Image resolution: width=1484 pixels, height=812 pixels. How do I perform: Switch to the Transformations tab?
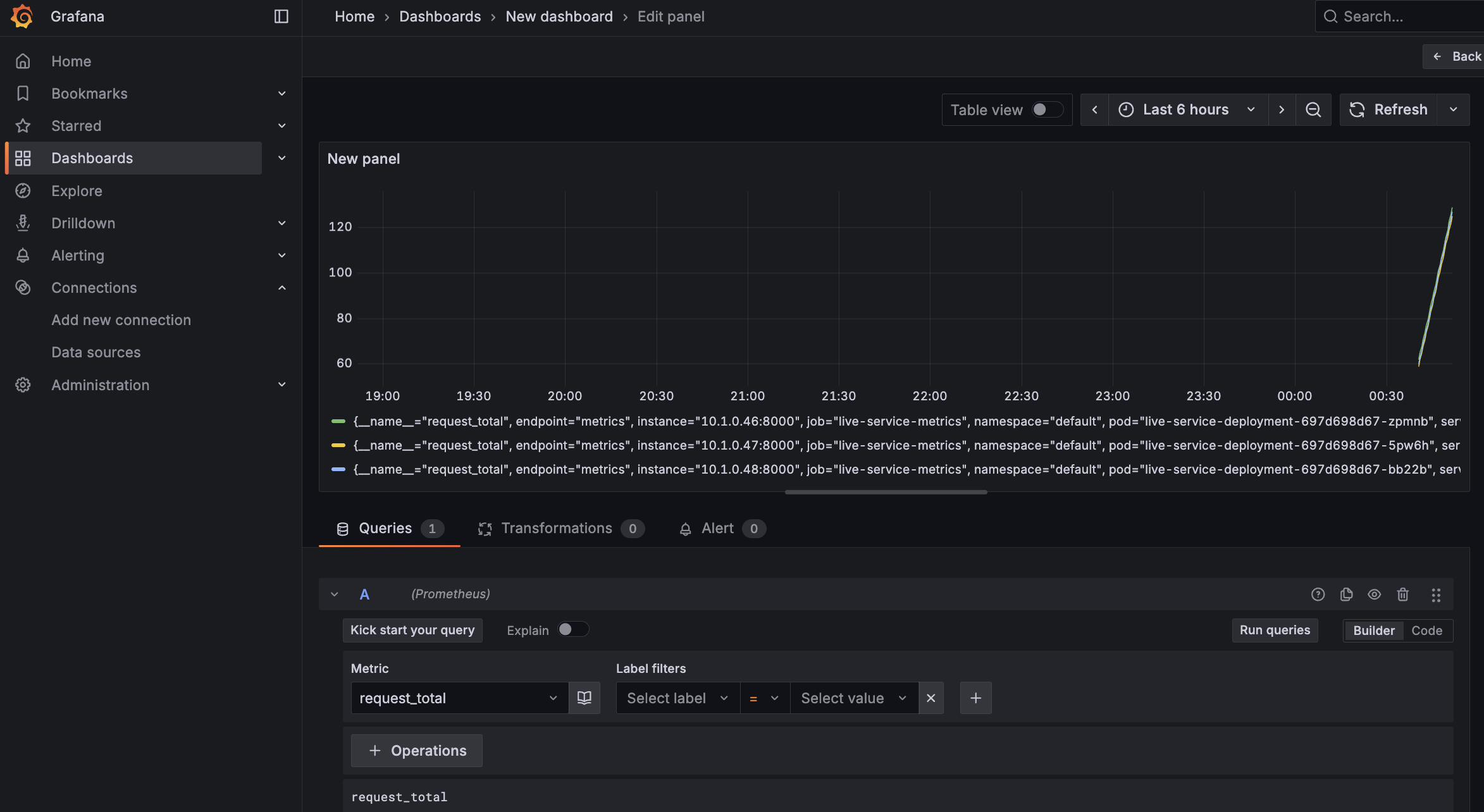click(556, 529)
